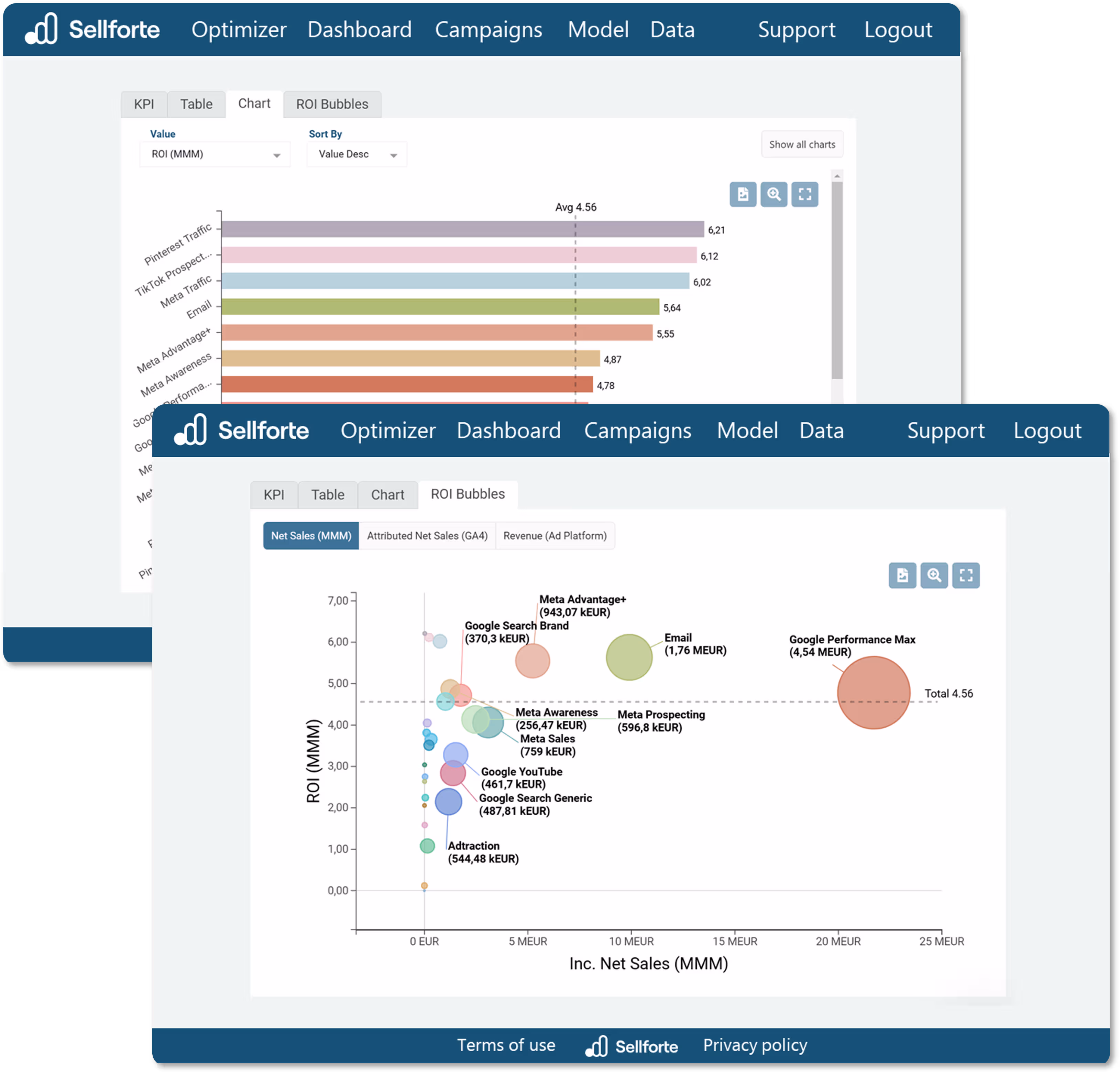Viewport: 1120px width, 1076px height.
Task: Click the "Inc. Net Sales (MMM)" axis title
Action: (649, 963)
